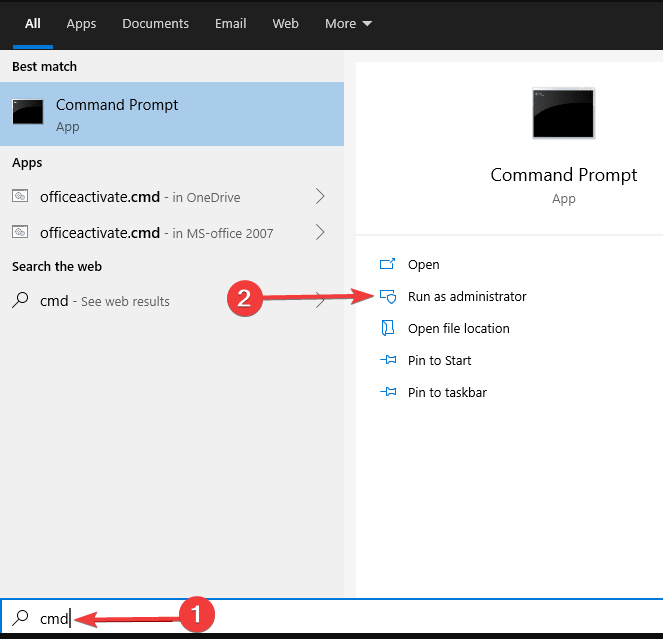This screenshot has height=639, width=663.
Task: Click the Command Prompt icon in best match
Action: (x=28, y=112)
